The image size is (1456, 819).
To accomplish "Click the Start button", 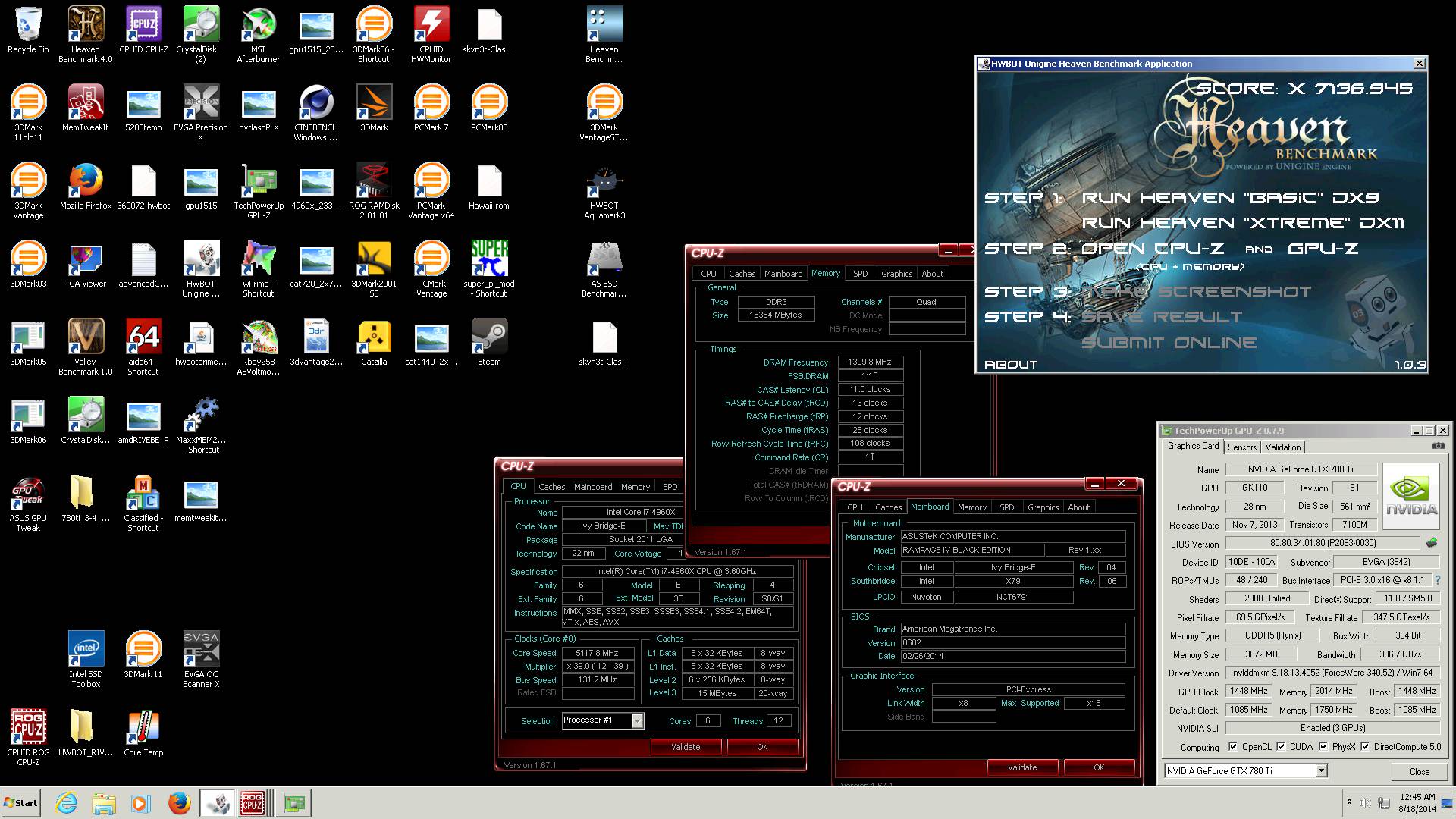I will point(21,802).
